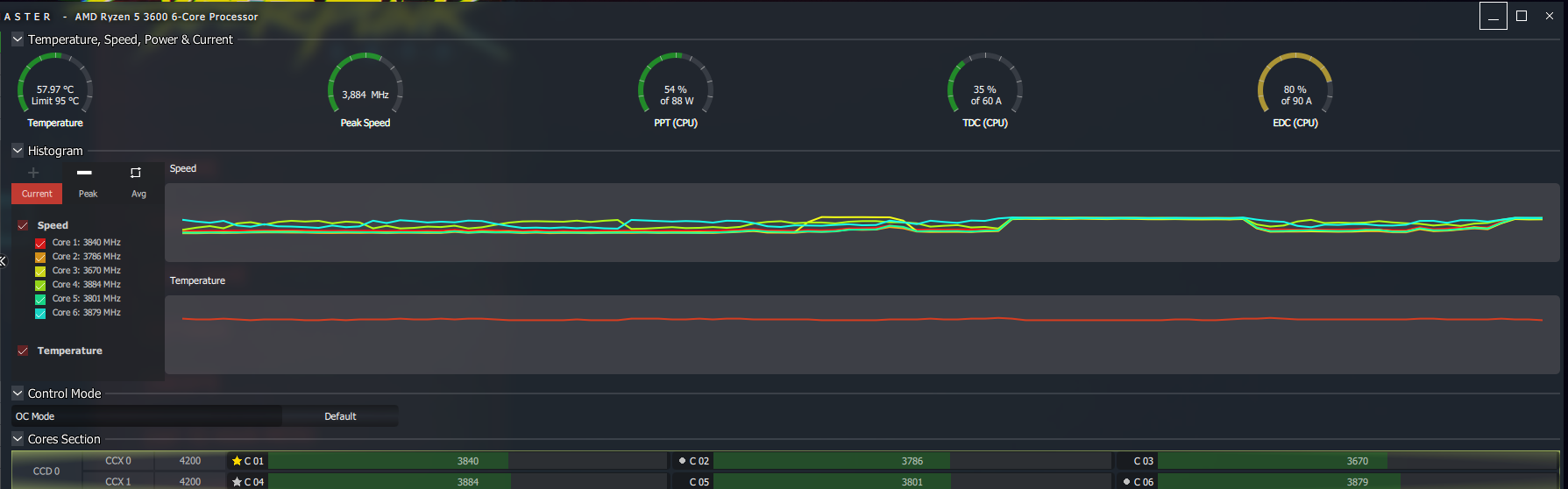Click the C 01 speed bar showing 3840

click(468, 461)
